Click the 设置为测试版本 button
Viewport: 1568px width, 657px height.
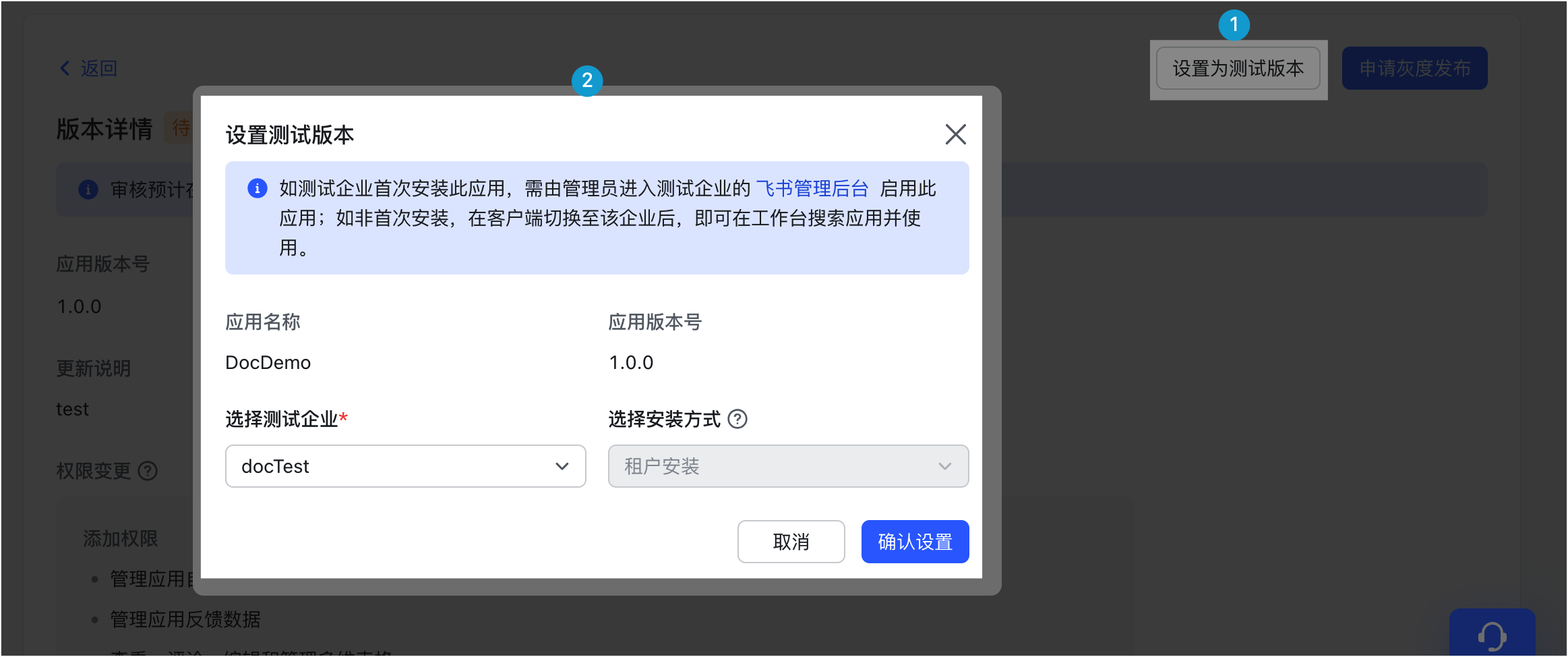point(1238,68)
